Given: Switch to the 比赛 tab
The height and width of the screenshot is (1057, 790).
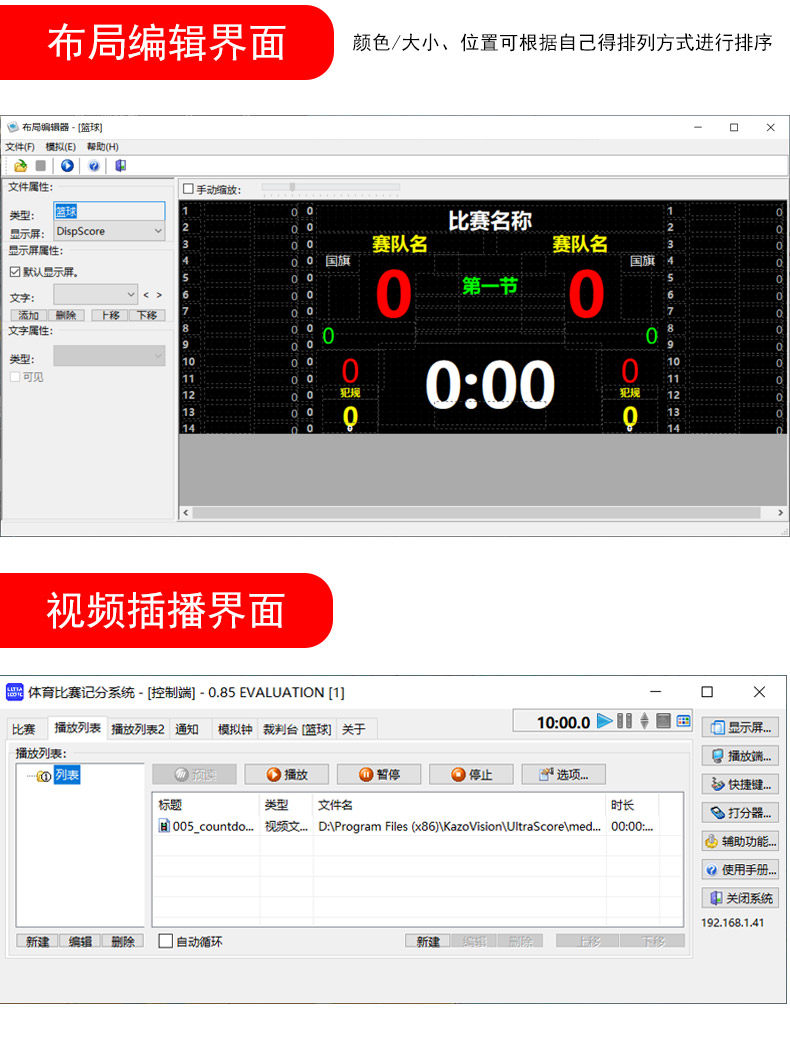Looking at the screenshot, I should [24, 729].
